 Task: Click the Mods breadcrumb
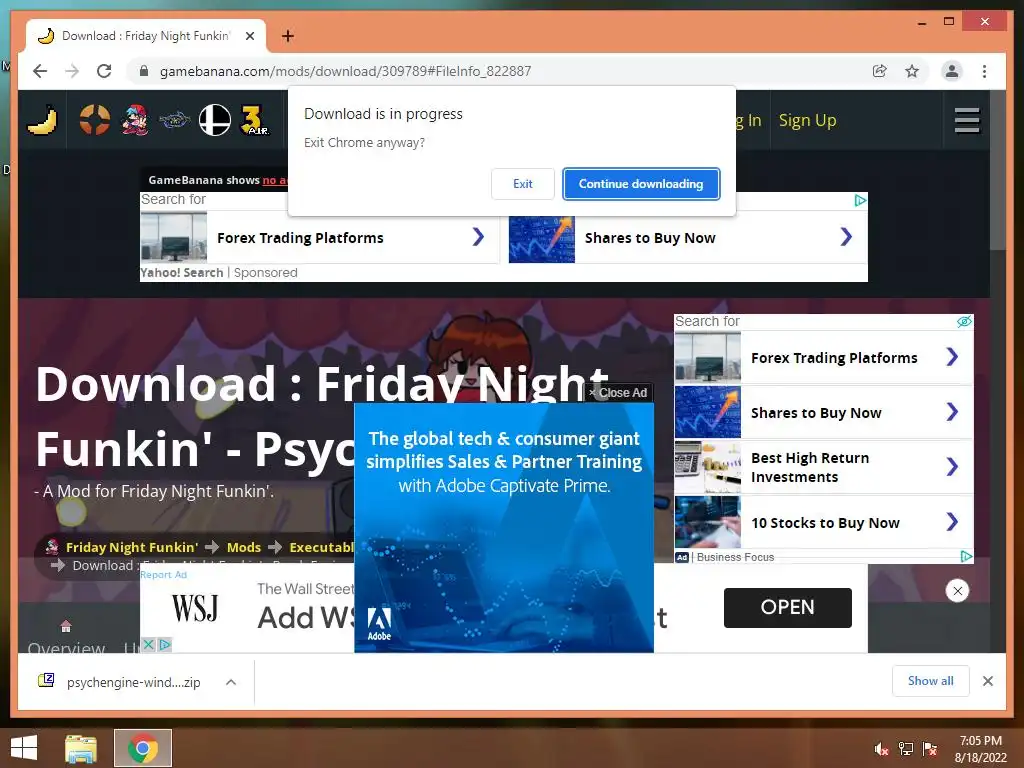point(244,547)
